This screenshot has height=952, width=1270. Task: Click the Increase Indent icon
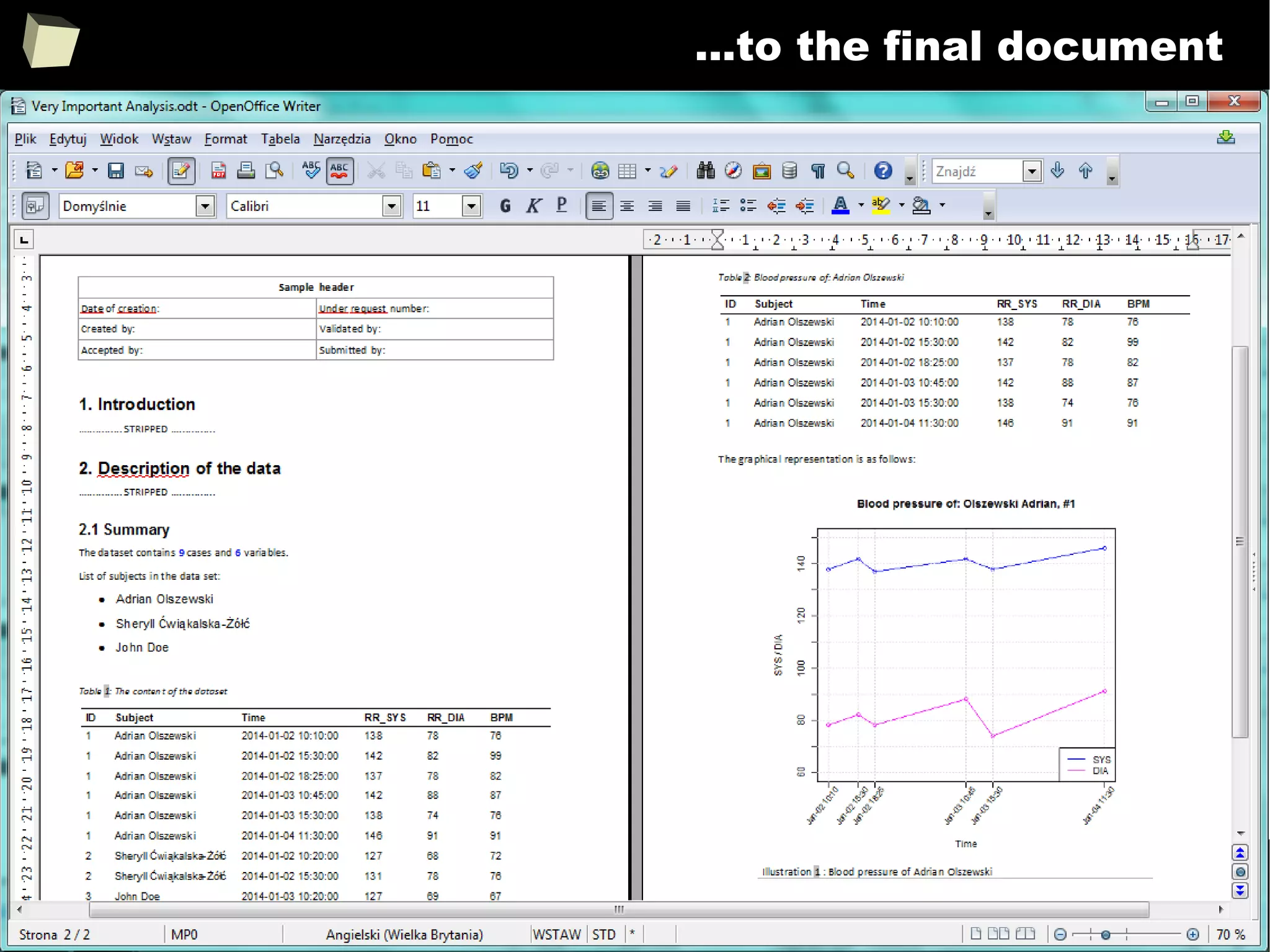805,206
